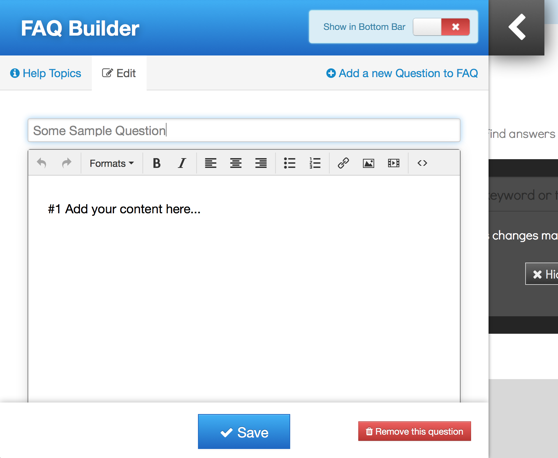Collapse the FAQ Builder panel with chevron
The image size is (558, 458).
[x=516, y=27]
